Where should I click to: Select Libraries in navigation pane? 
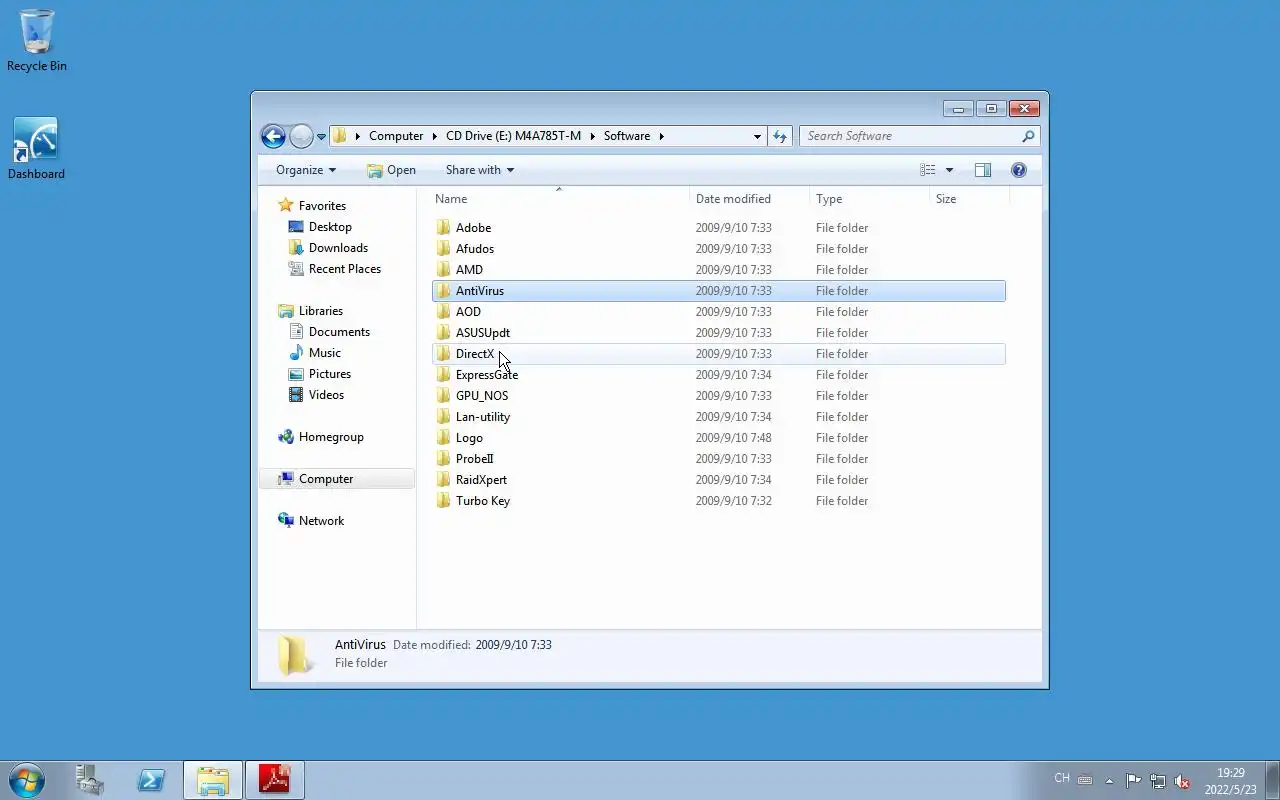[321, 311]
